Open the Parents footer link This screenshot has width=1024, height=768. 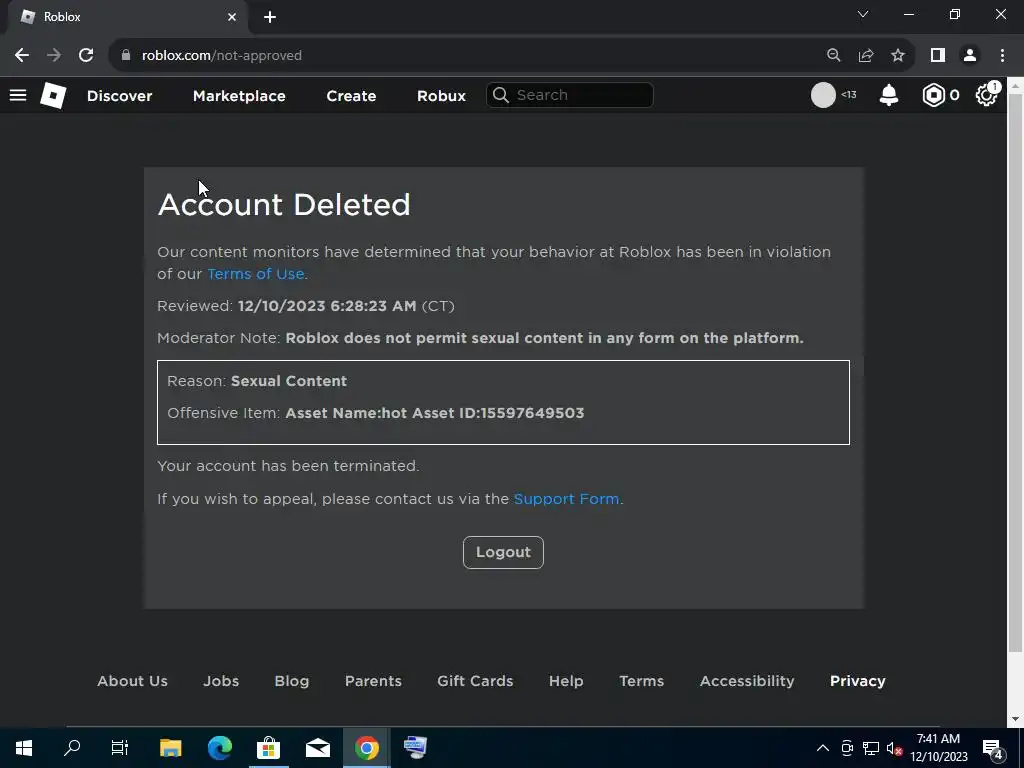[373, 680]
